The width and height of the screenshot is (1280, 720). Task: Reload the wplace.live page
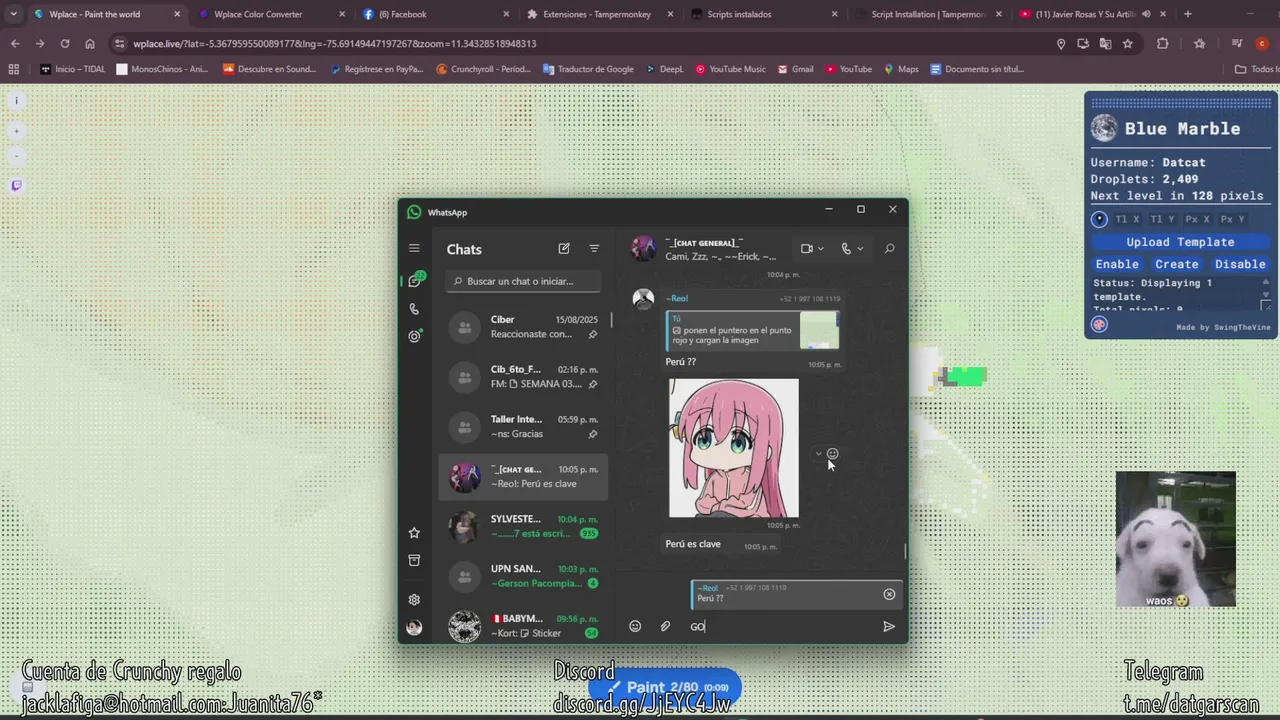(65, 44)
